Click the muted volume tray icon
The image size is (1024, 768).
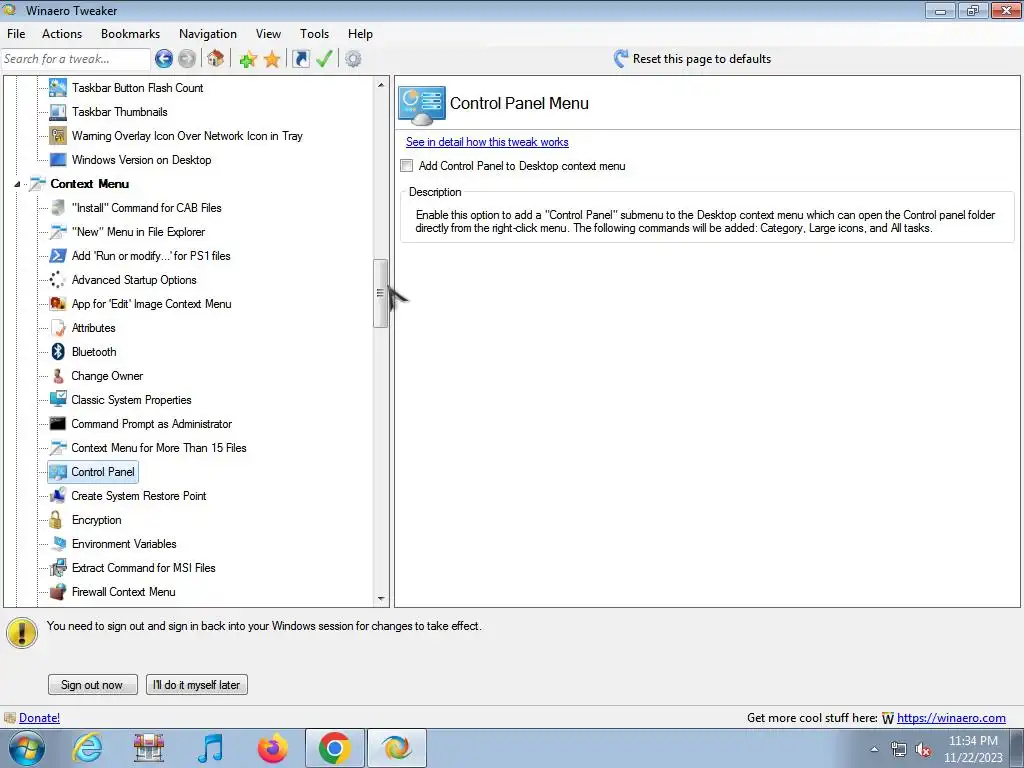coord(923,750)
